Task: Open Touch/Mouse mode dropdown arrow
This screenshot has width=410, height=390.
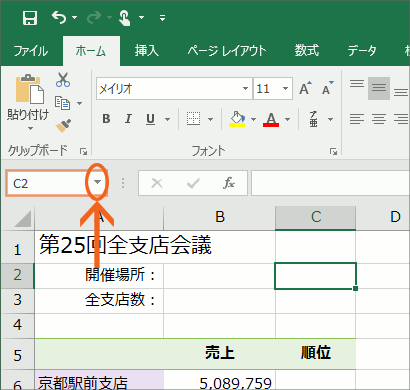Action: pyautogui.click(x=141, y=17)
